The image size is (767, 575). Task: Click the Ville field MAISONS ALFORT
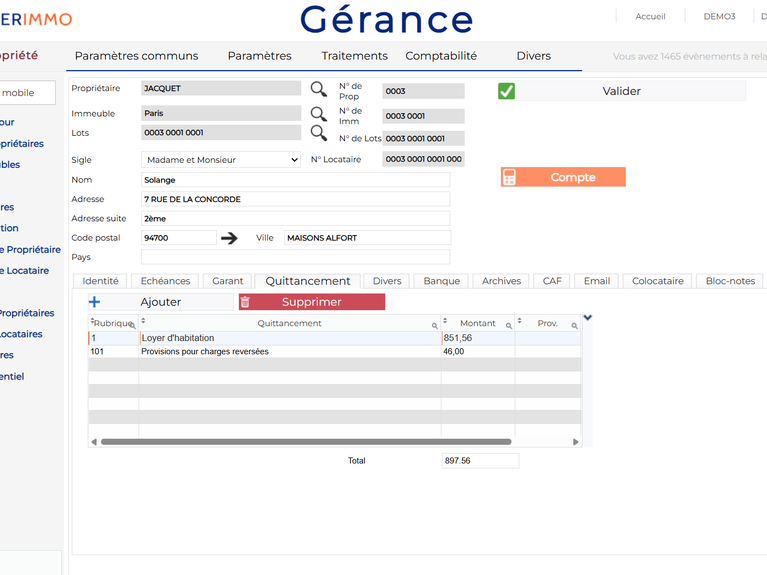pos(367,238)
